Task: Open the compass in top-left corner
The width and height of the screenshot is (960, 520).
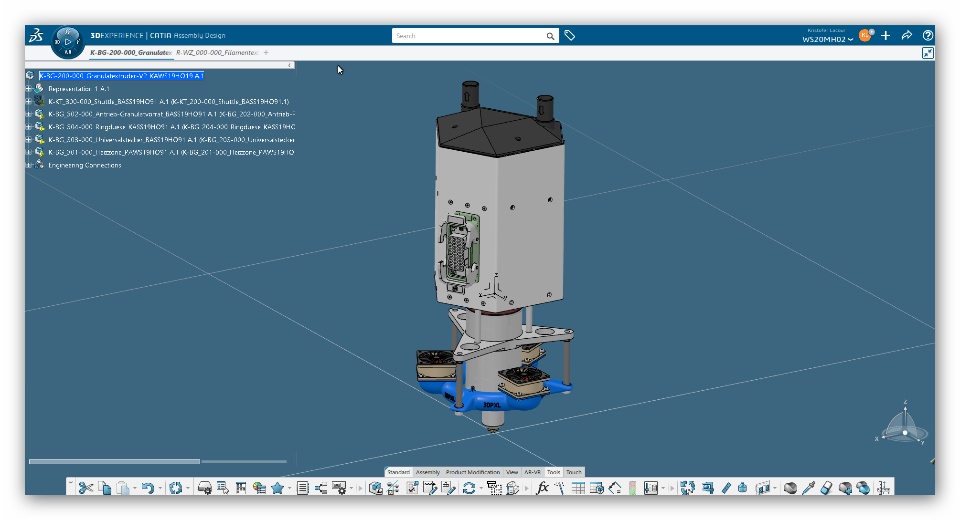Action: pos(66,41)
